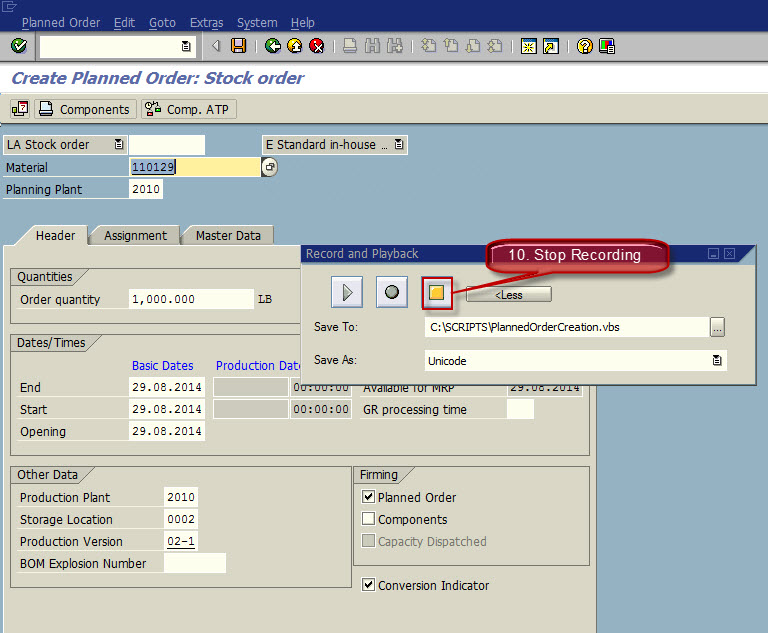Open the Save As Unicode dropdown
The height and width of the screenshot is (633, 768).
716,361
